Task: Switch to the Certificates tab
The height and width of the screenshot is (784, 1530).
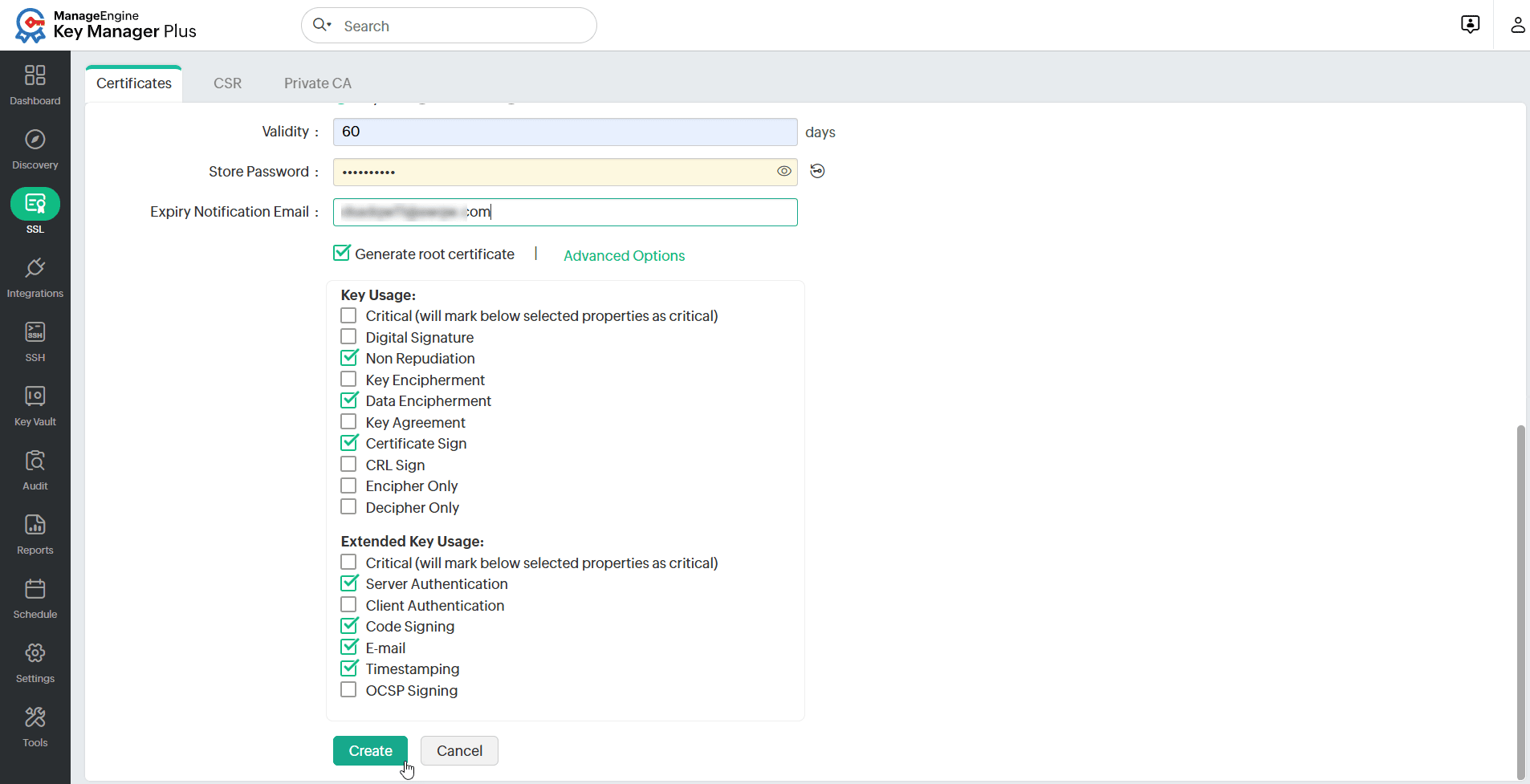Action: [x=134, y=83]
